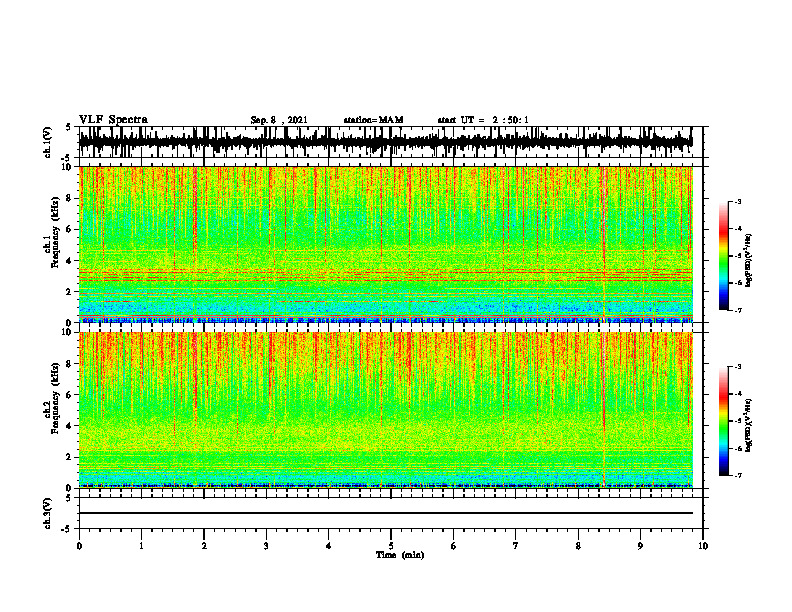Click time axis tick label "9"
This screenshot has width=792, height=612.
(640, 546)
